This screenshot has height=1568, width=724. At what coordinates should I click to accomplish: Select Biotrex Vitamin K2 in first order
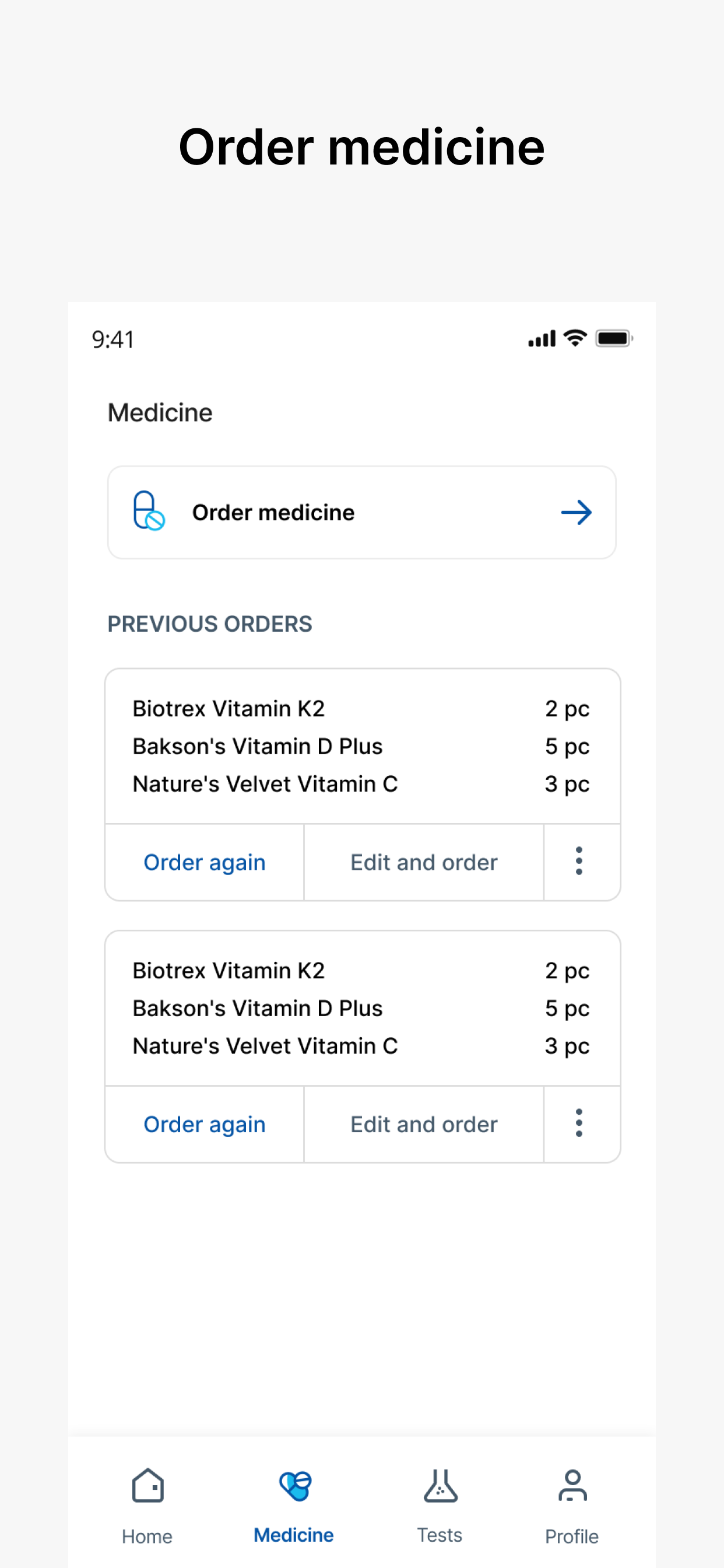point(229,709)
